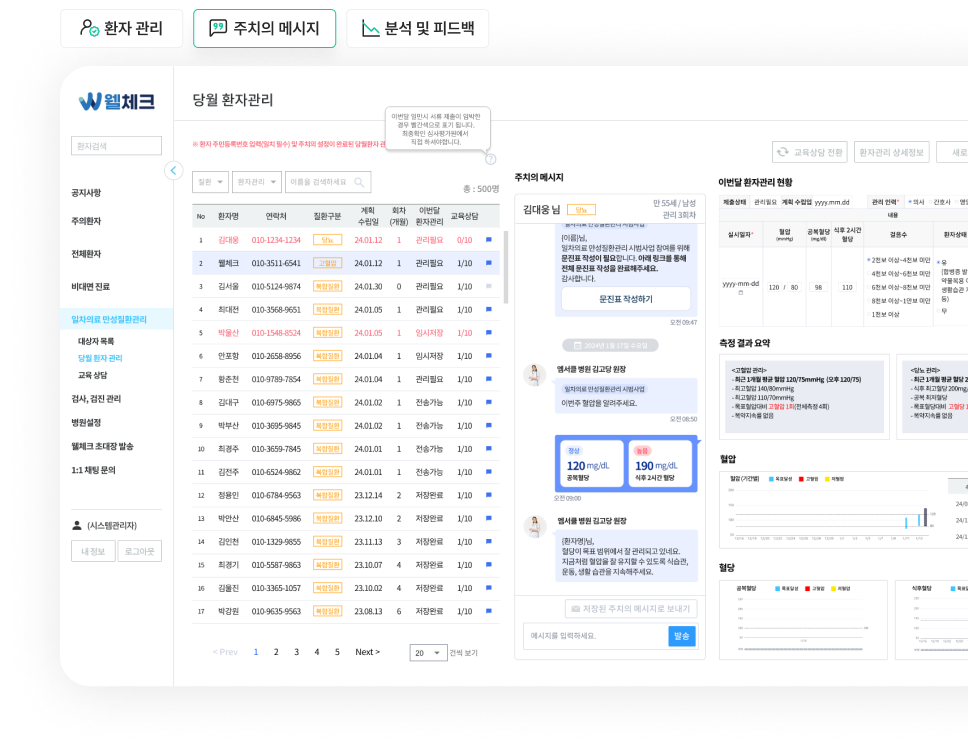Open the 환자관리 filter dropdown
The image size is (968, 751).
[257, 182]
